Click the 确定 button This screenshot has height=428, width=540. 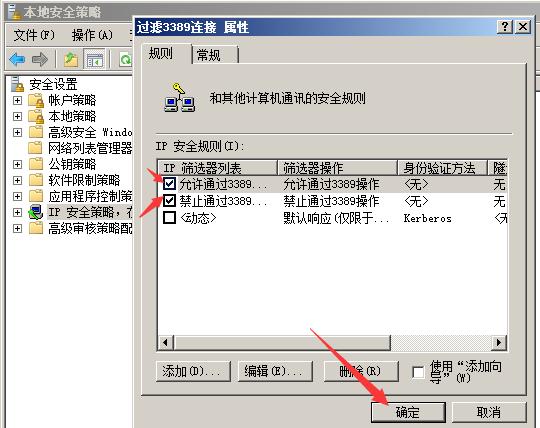[x=408, y=412]
